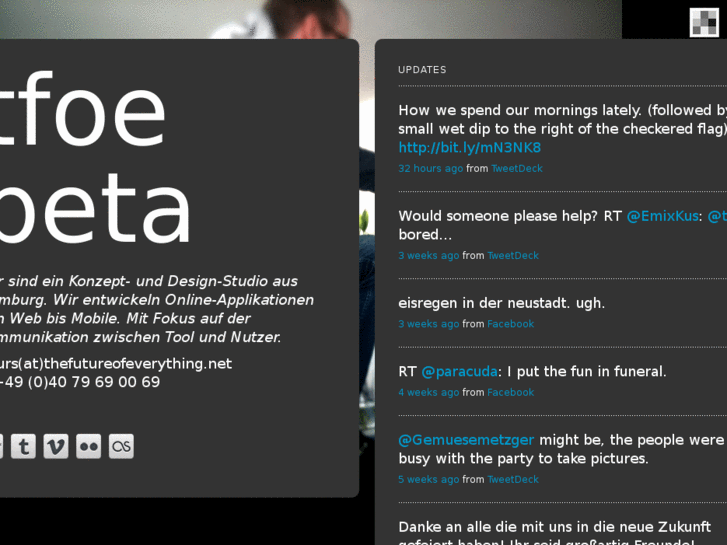Viewport: 727px width, 545px height.
Task: Open "3 weeks ago" under the eisregen post
Action: click(428, 324)
